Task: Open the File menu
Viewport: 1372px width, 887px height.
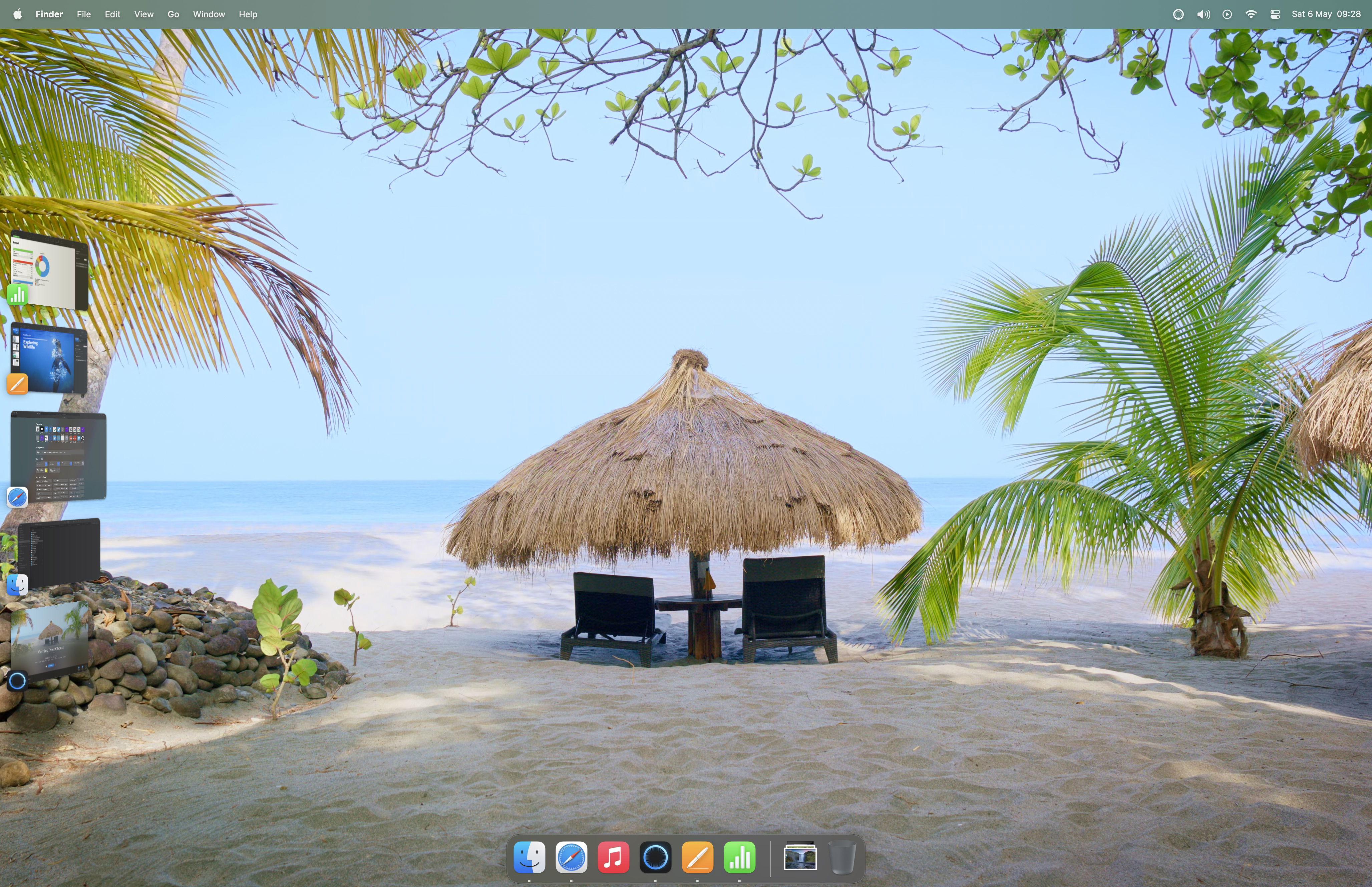Action: point(83,14)
